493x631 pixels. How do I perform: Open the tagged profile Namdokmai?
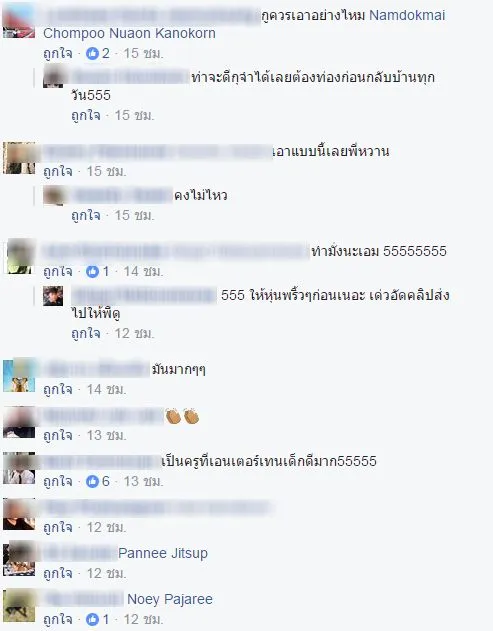click(x=407, y=16)
